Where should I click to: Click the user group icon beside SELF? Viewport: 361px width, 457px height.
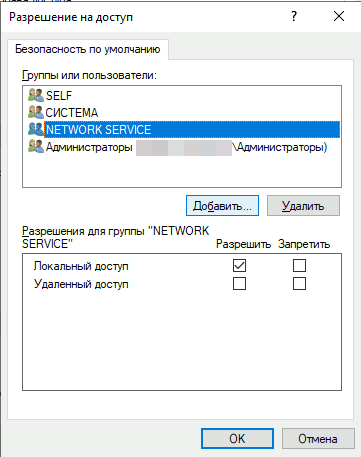36,95
